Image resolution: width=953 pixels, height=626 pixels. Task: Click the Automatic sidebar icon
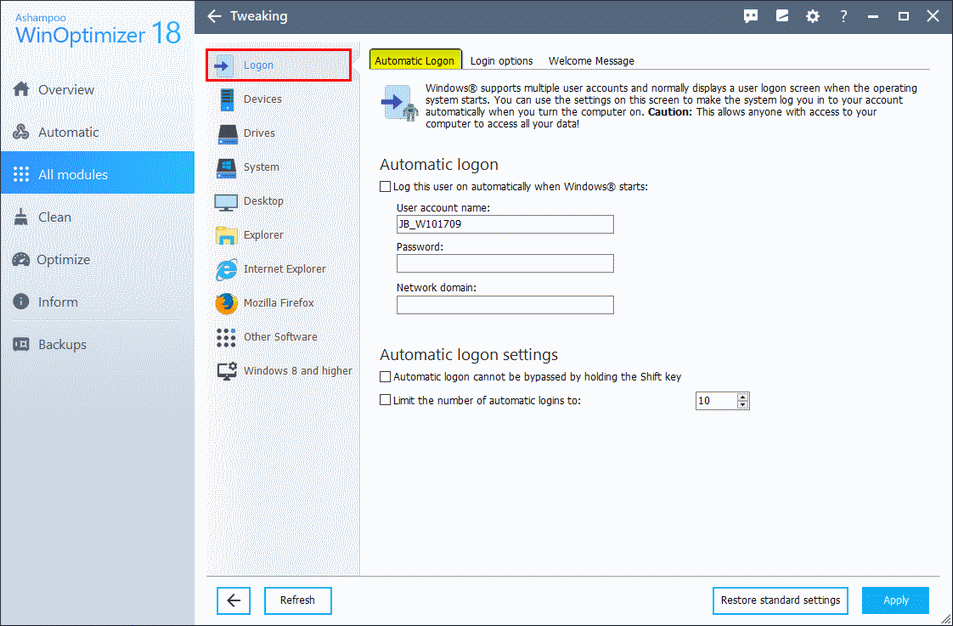click(x=21, y=132)
